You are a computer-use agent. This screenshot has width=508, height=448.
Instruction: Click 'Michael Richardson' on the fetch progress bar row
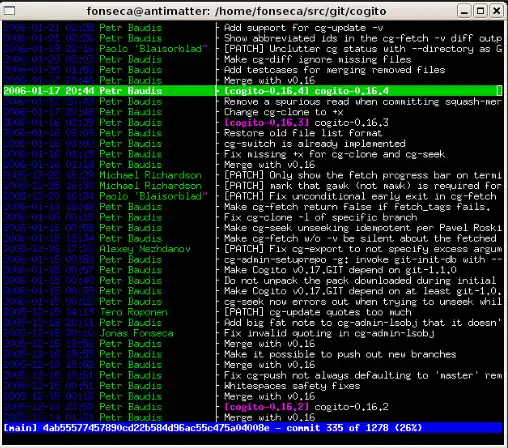coord(150,175)
